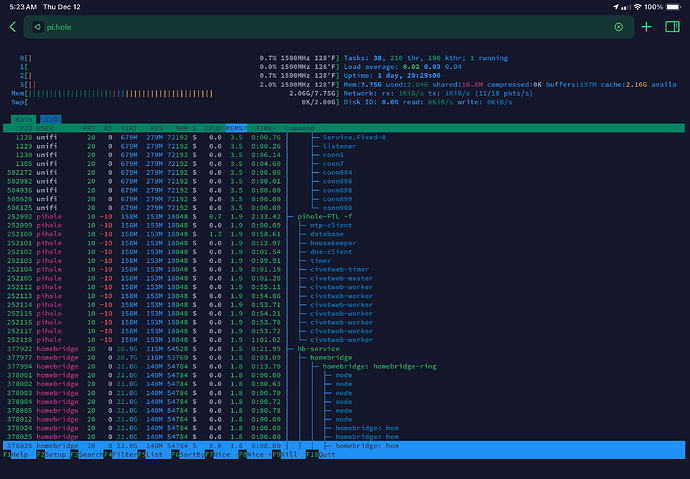Tap the back chevron at top left
690x479 pixels.
pyautogui.click(x=12, y=27)
